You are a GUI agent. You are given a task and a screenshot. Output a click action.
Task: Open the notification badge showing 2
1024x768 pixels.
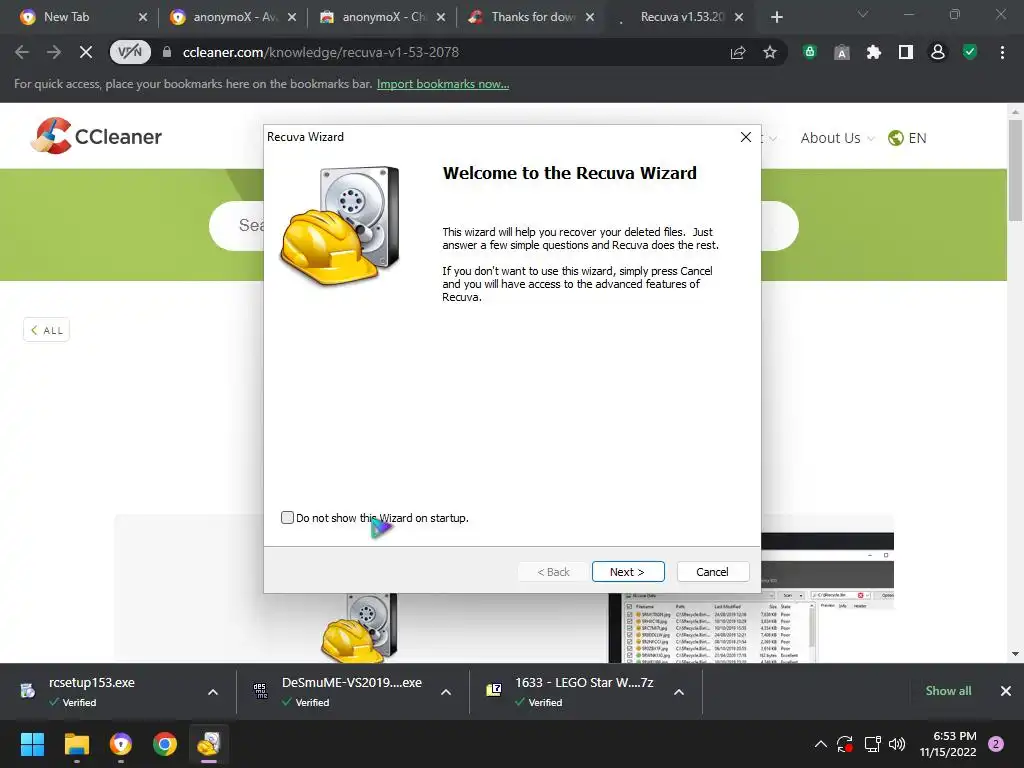pyautogui.click(x=996, y=744)
